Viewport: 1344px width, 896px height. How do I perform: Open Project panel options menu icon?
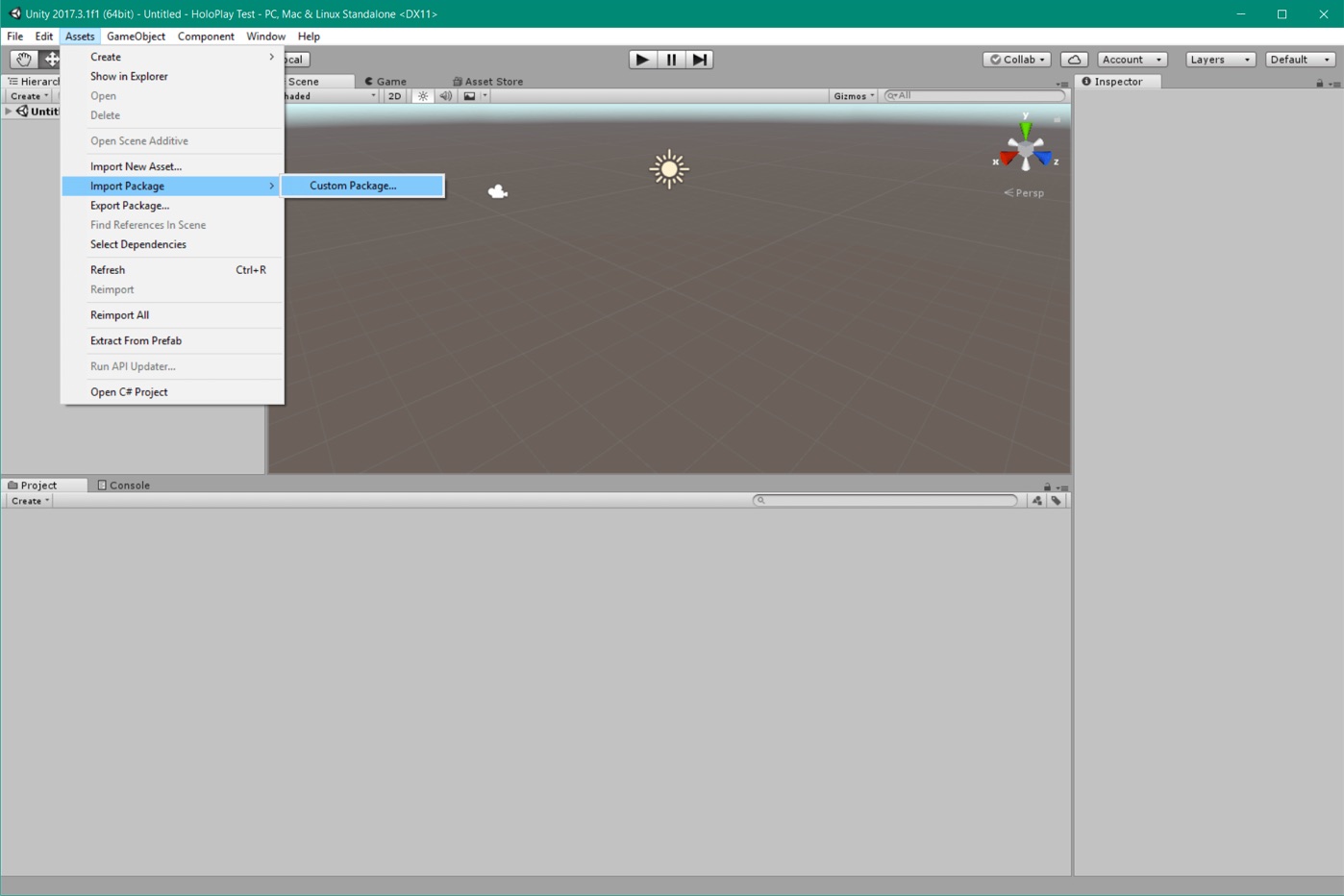click(x=1062, y=487)
